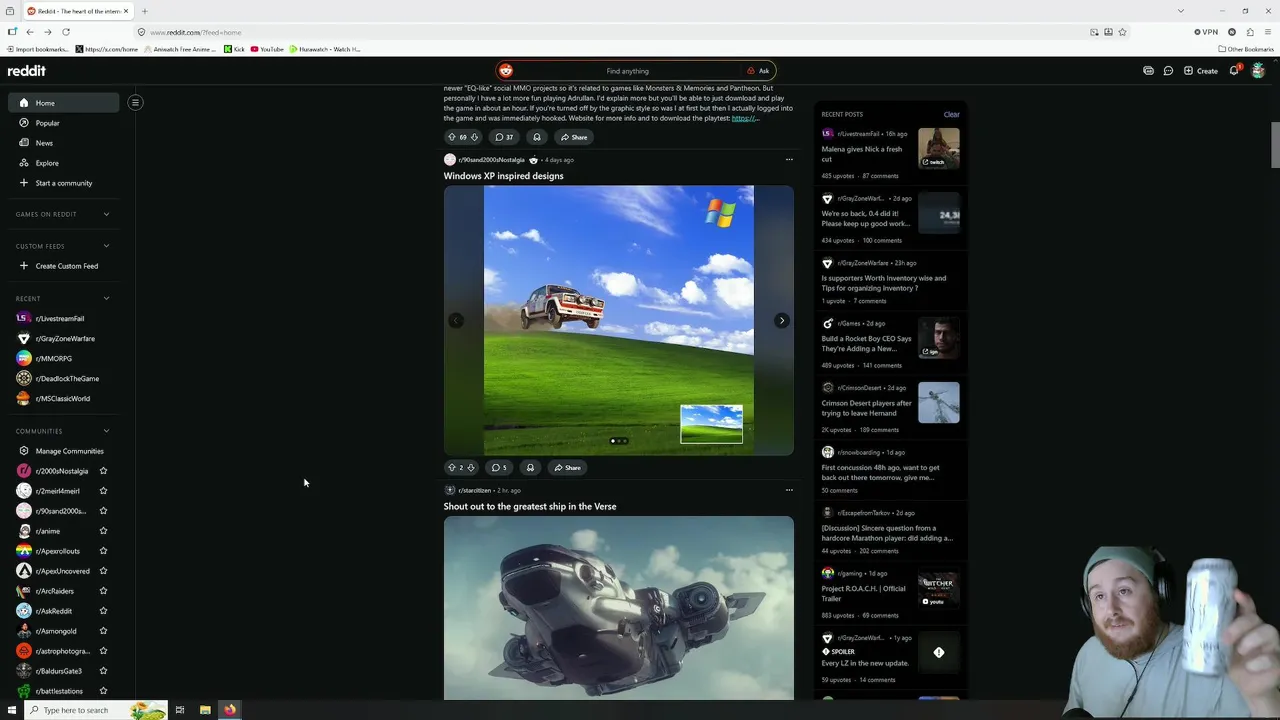Upvote the Windows XP inspired designs post
The image size is (1280, 720).
(451, 467)
